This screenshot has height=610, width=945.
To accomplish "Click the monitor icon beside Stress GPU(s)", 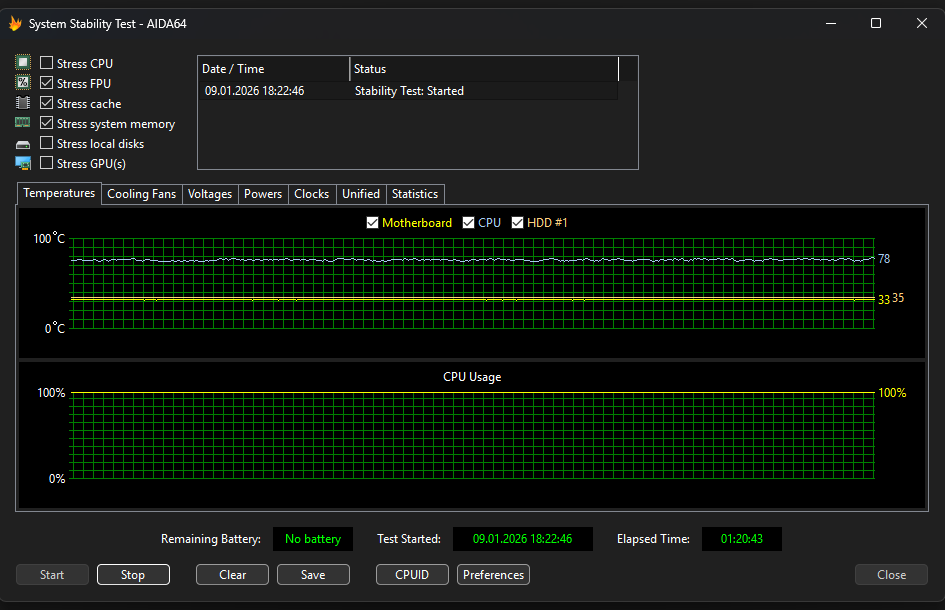I will click(23, 163).
